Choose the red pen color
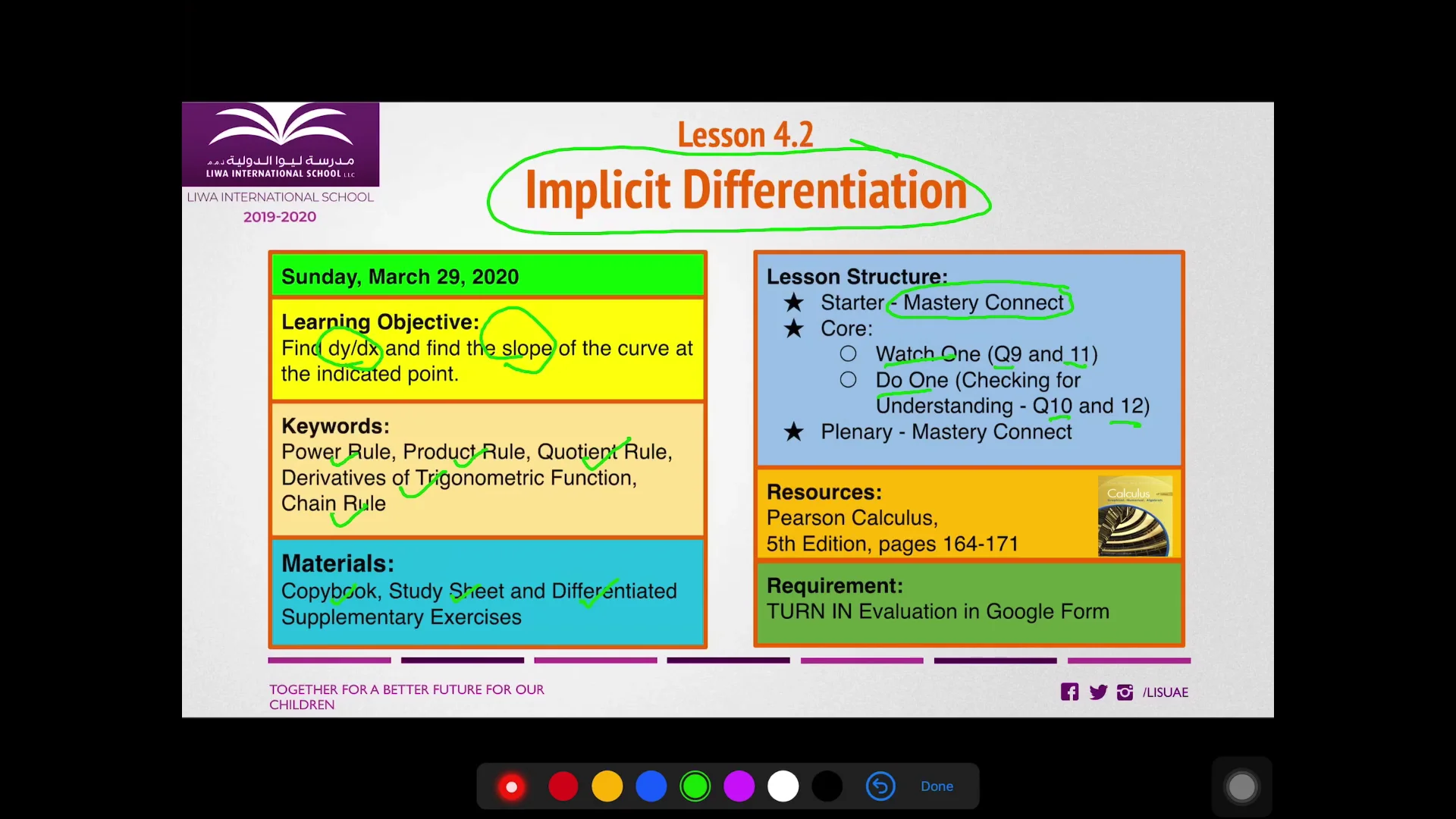The image size is (1456, 819). pos(563,786)
